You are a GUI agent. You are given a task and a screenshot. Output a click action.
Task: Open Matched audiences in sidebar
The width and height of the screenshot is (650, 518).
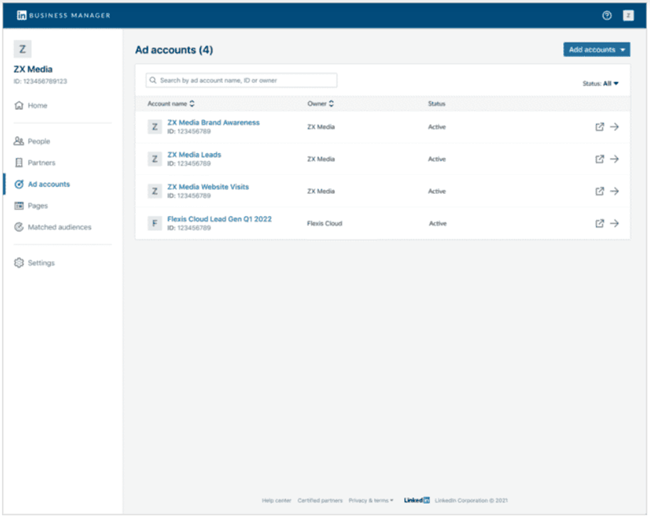point(59,227)
